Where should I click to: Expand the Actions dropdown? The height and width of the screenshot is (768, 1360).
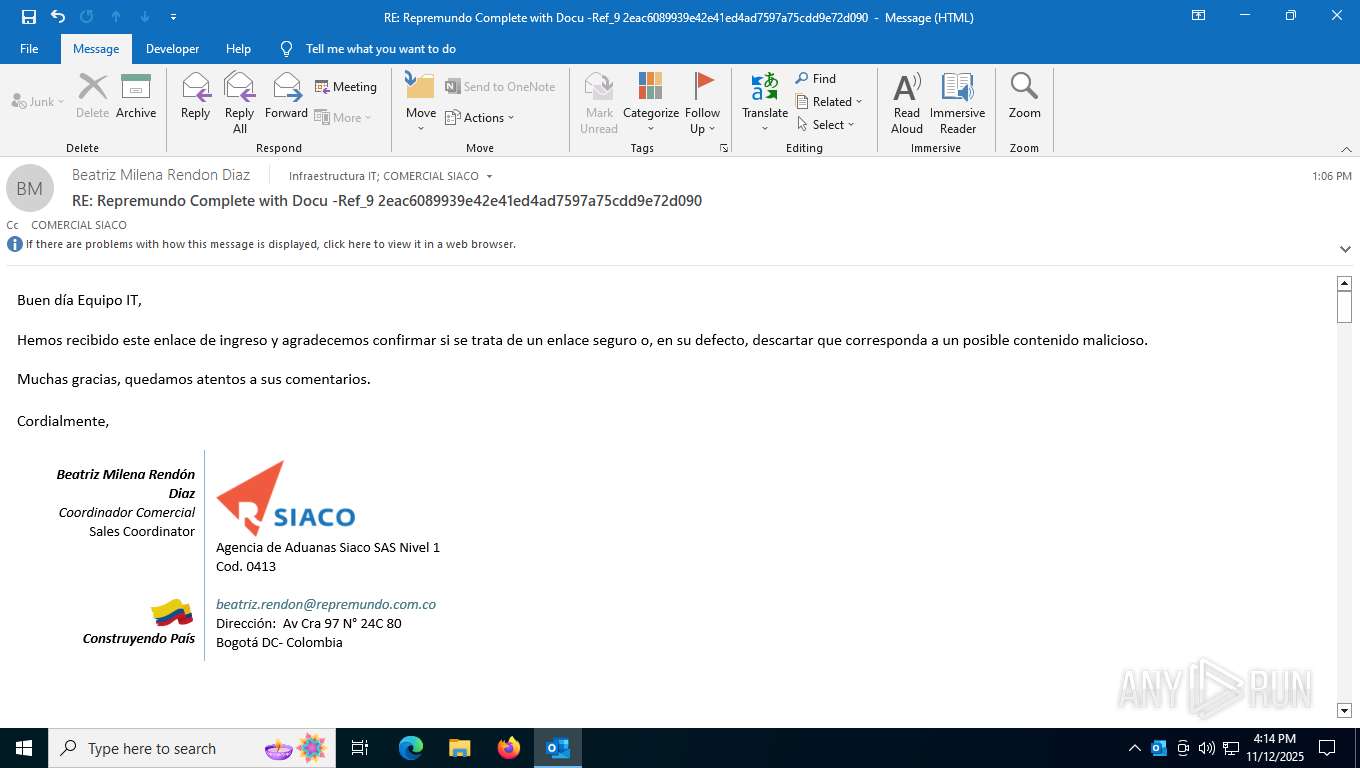(480, 117)
